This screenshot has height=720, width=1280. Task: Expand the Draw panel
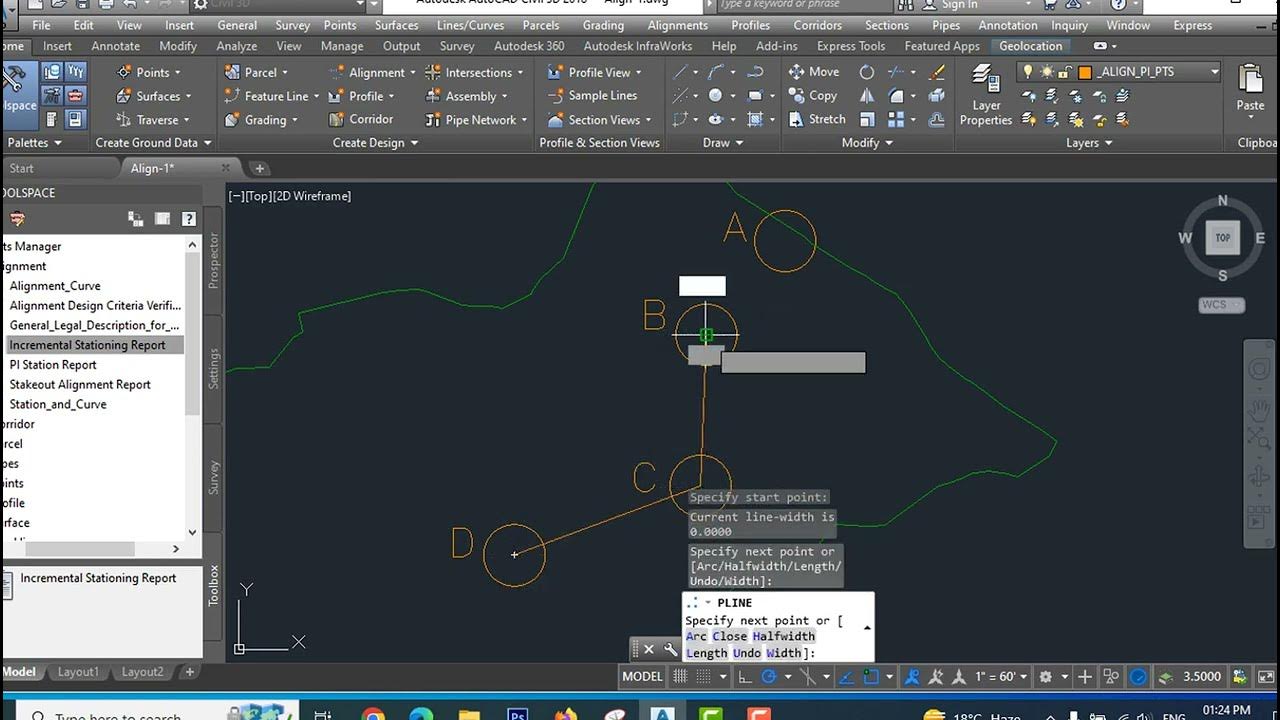723,143
